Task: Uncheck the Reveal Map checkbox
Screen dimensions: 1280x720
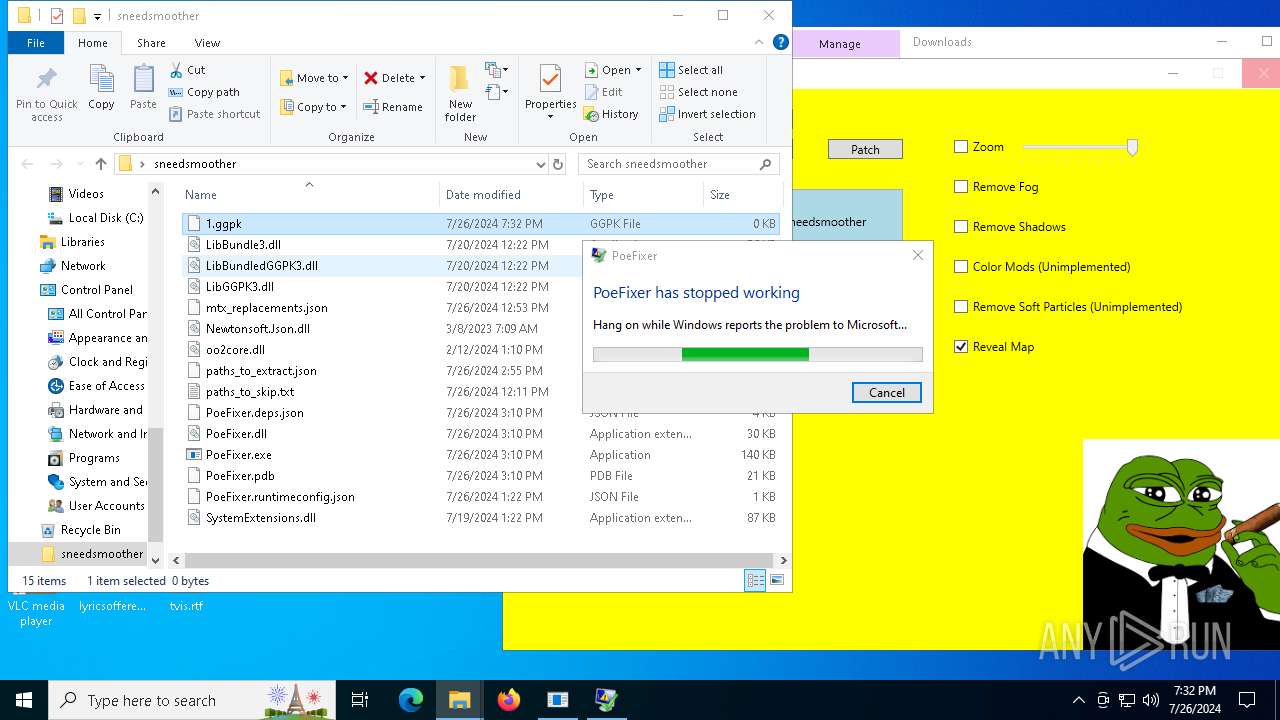Action: (x=961, y=347)
